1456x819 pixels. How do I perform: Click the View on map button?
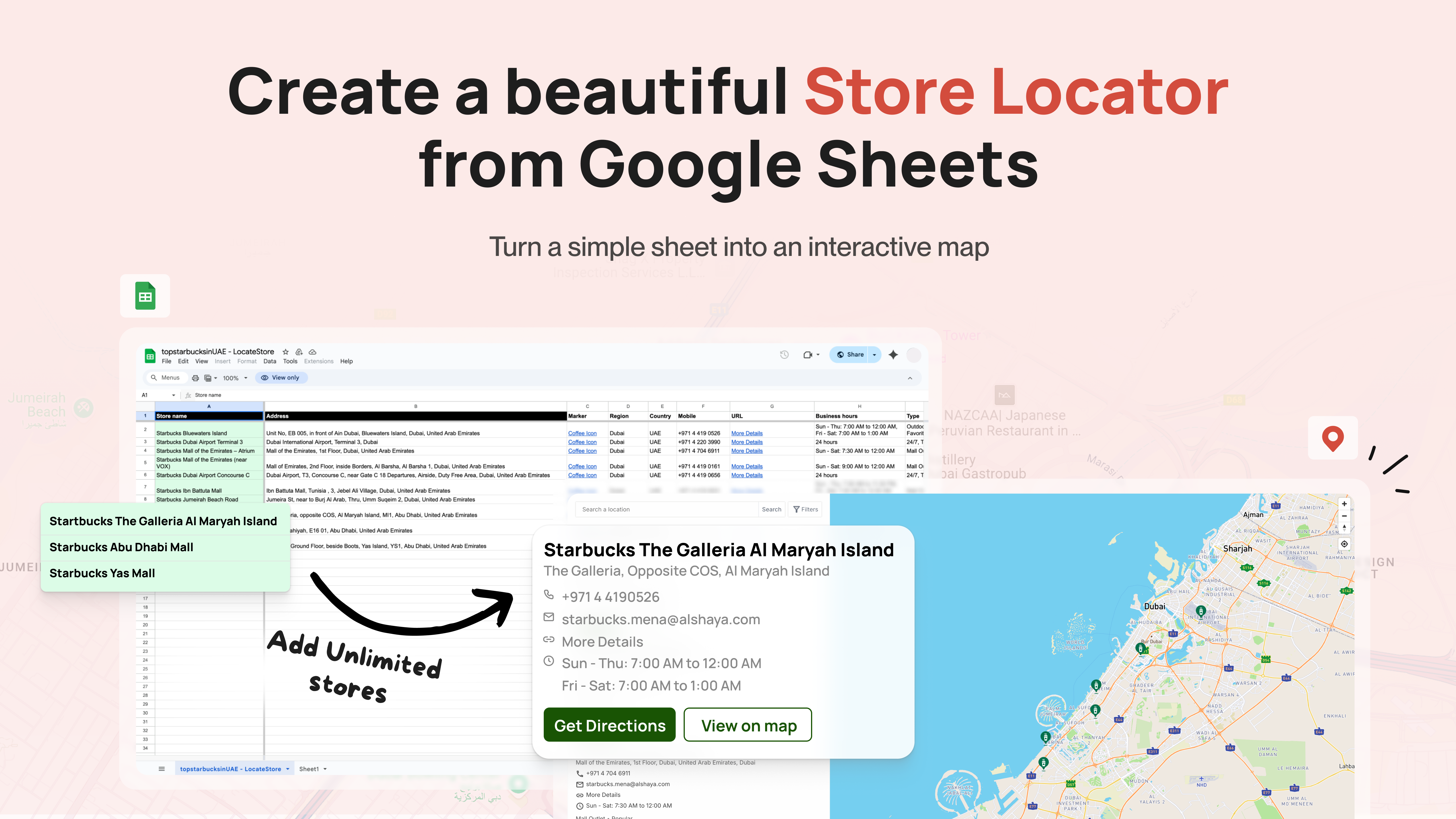(748, 725)
